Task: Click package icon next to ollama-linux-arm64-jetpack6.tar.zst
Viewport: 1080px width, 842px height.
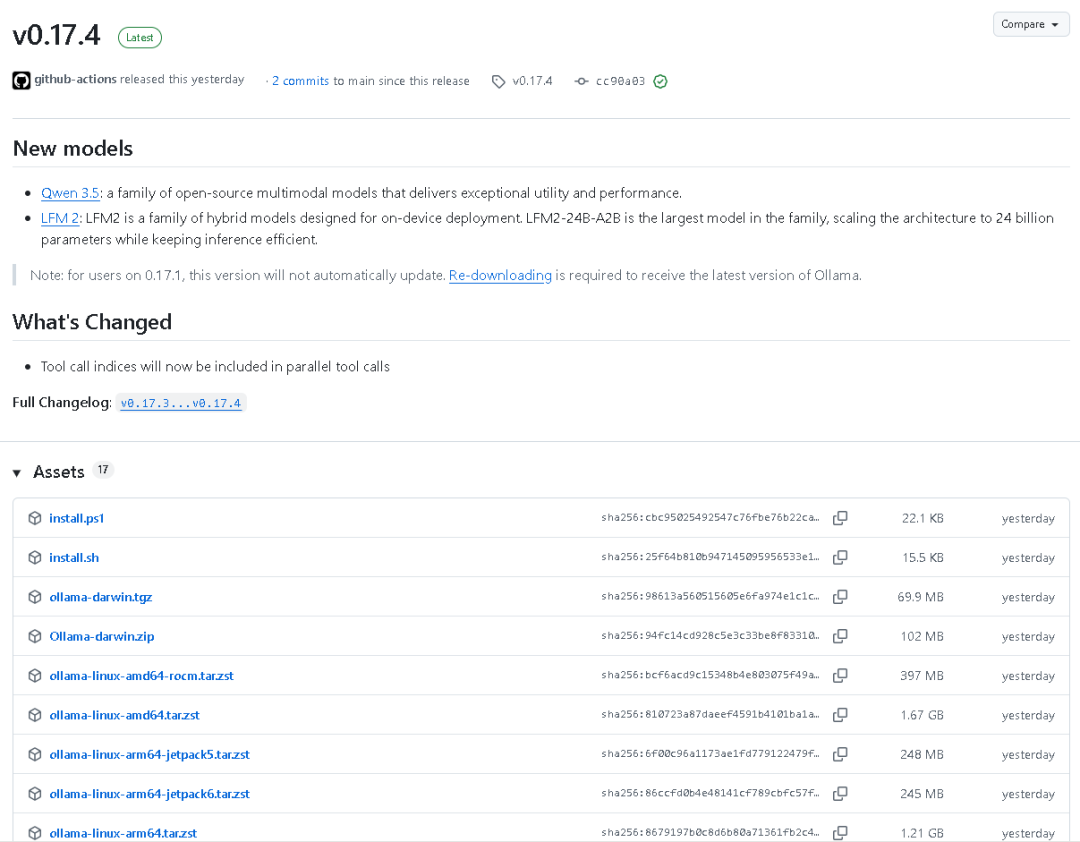Action: [34, 794]
